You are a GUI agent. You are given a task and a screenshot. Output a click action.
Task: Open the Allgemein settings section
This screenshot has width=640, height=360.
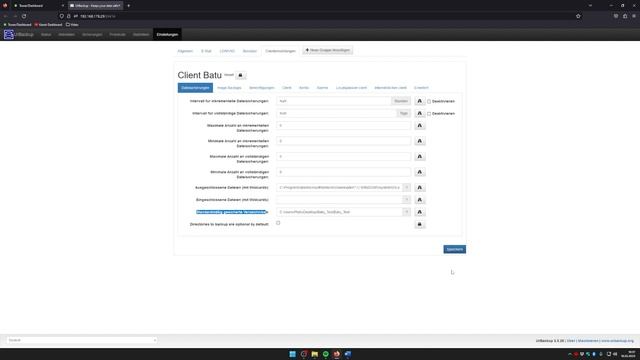(185, 51)
